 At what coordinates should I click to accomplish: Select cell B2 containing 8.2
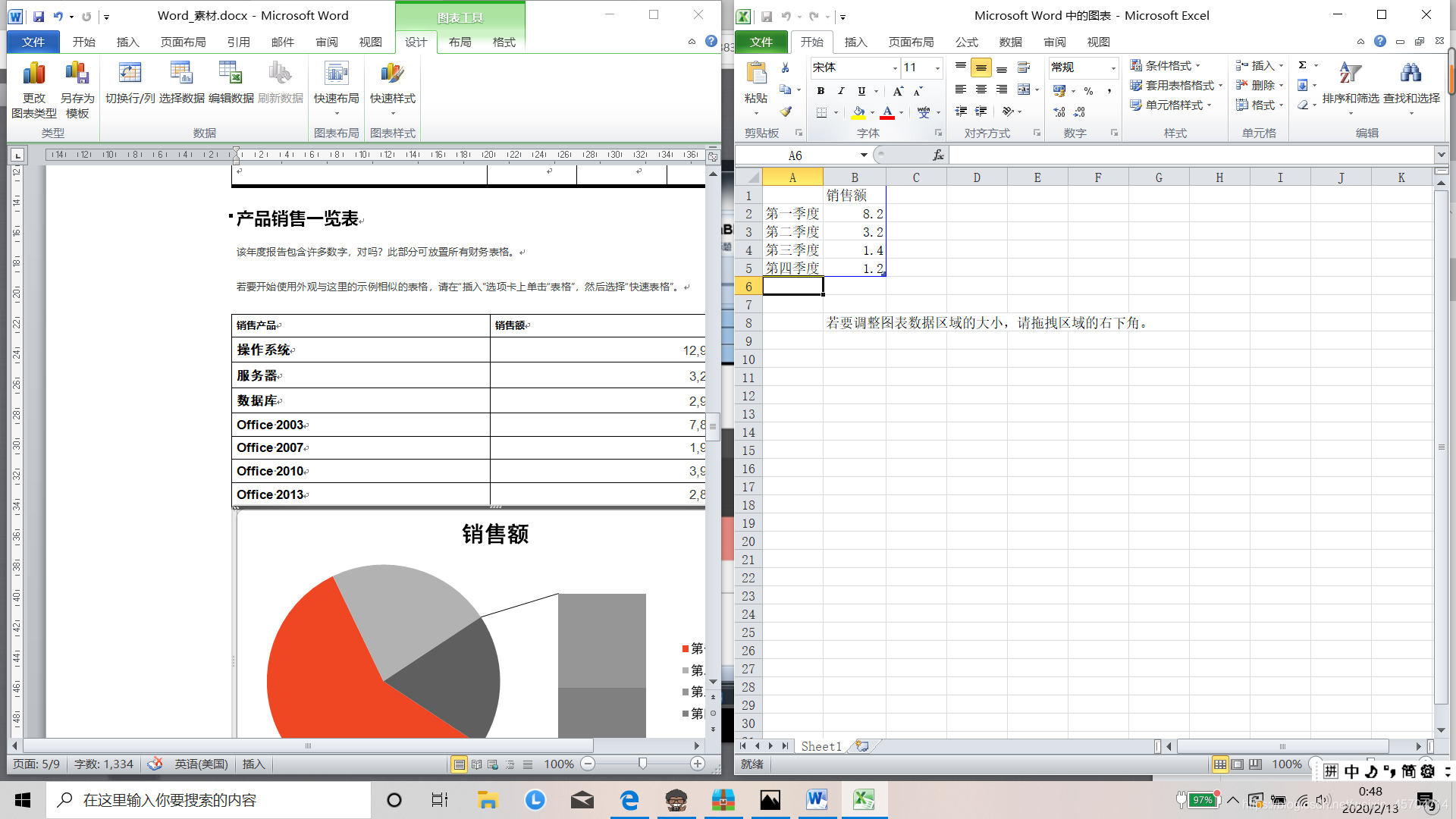[855, 214]
